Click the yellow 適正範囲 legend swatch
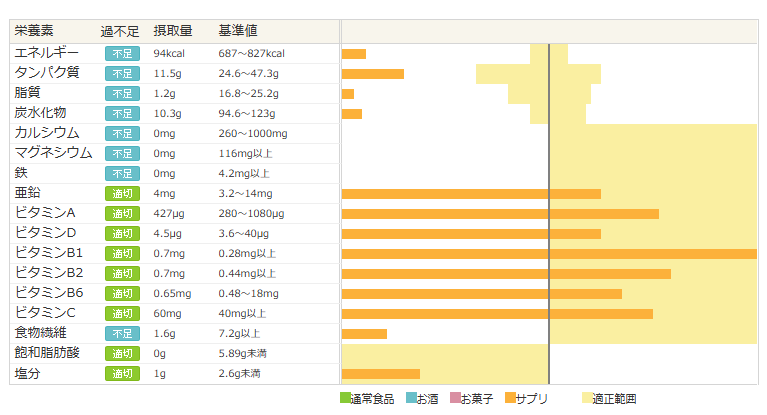Image resolution: width=767 pixels, height=415 pixels. tap(585, 398)
